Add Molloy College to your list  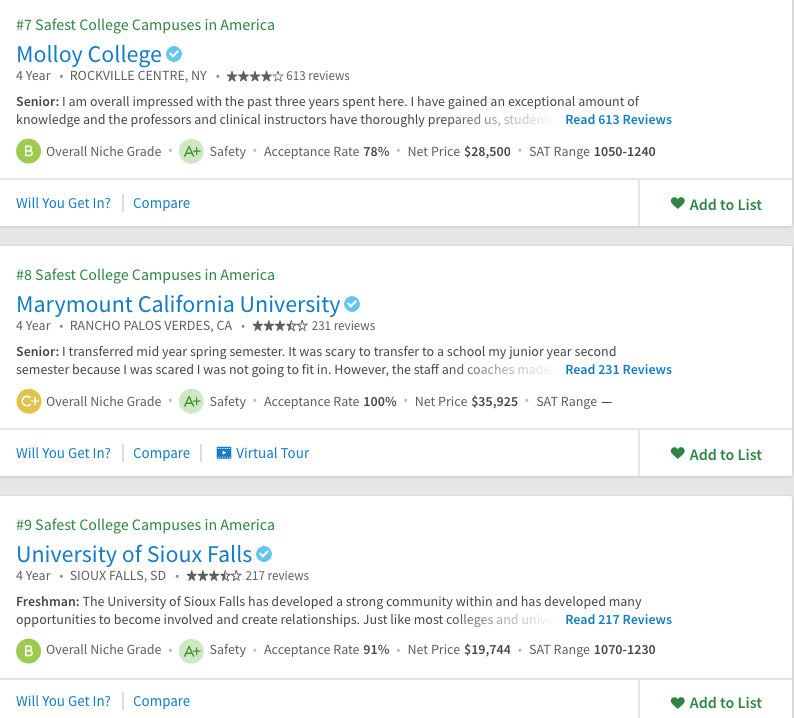(716, 204)
